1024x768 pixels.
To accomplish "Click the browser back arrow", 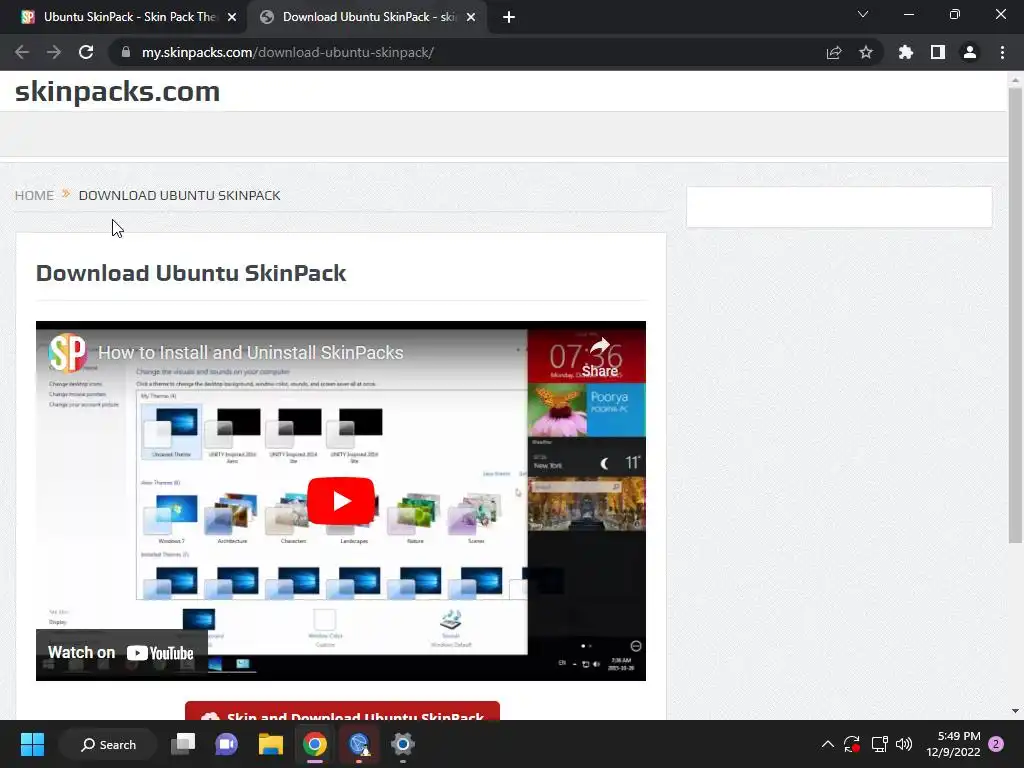I will click(22, 52).
